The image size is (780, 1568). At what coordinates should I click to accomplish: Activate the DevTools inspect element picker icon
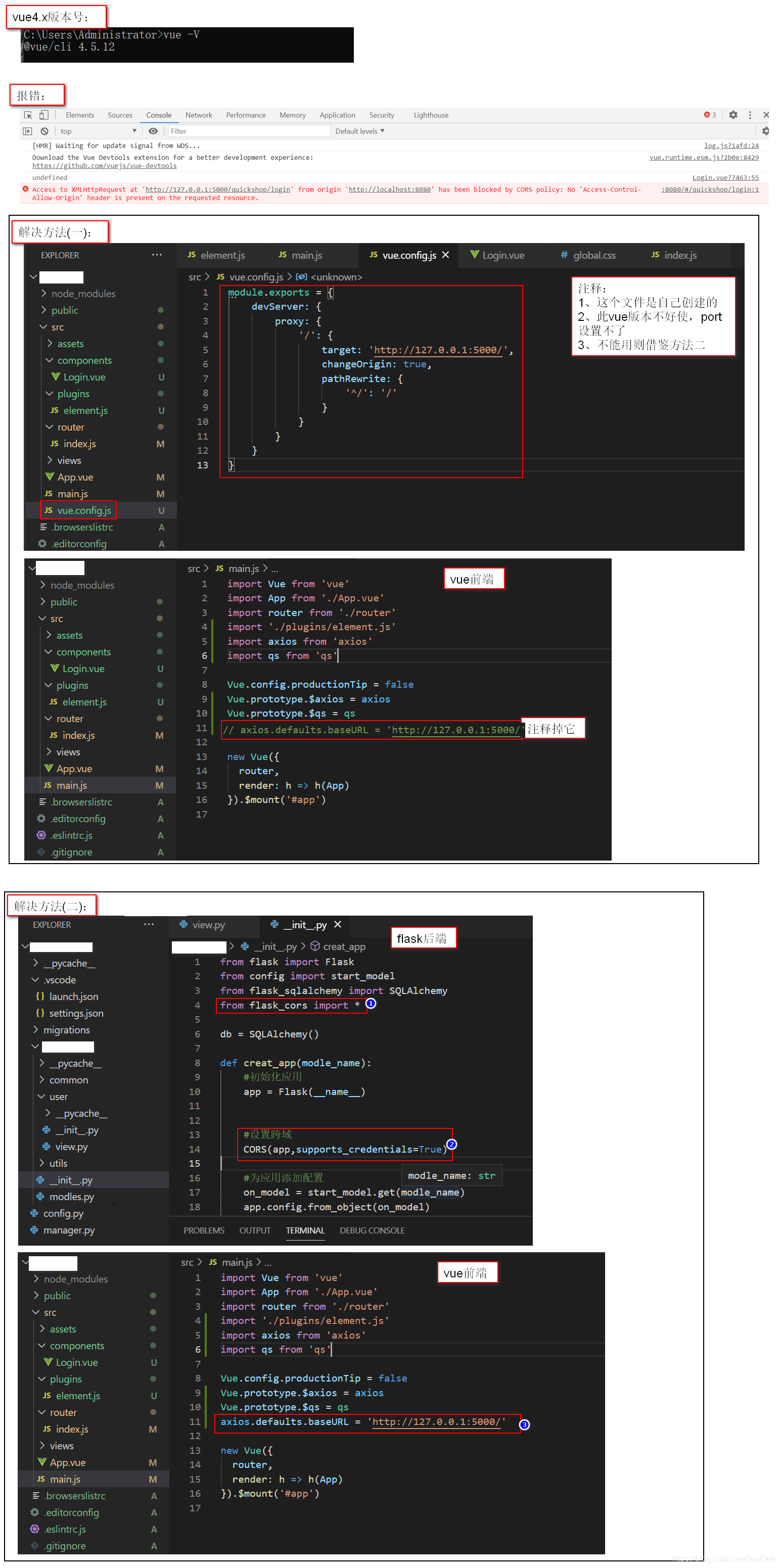28,115
